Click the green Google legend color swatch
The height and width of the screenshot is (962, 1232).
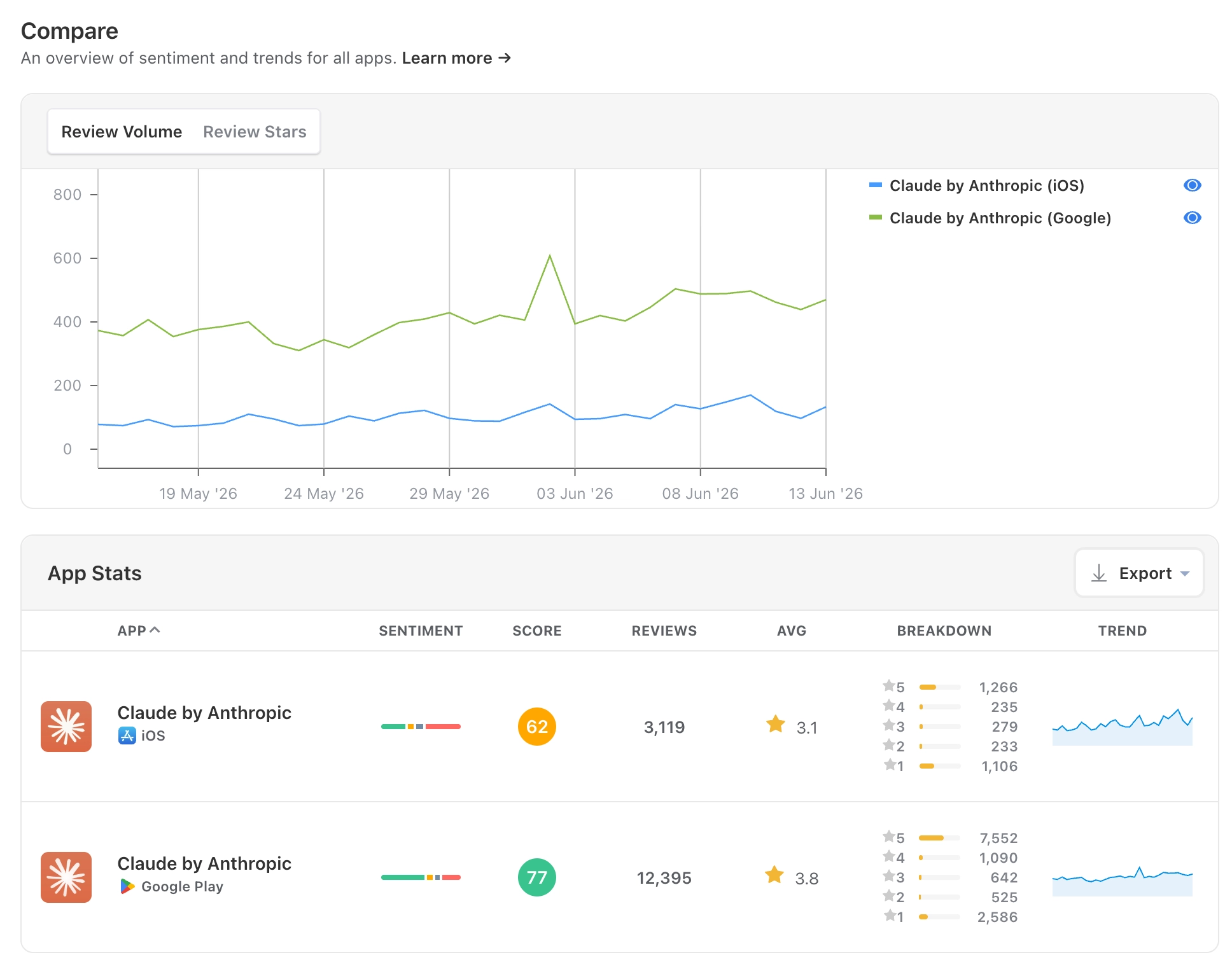(876, 218)
